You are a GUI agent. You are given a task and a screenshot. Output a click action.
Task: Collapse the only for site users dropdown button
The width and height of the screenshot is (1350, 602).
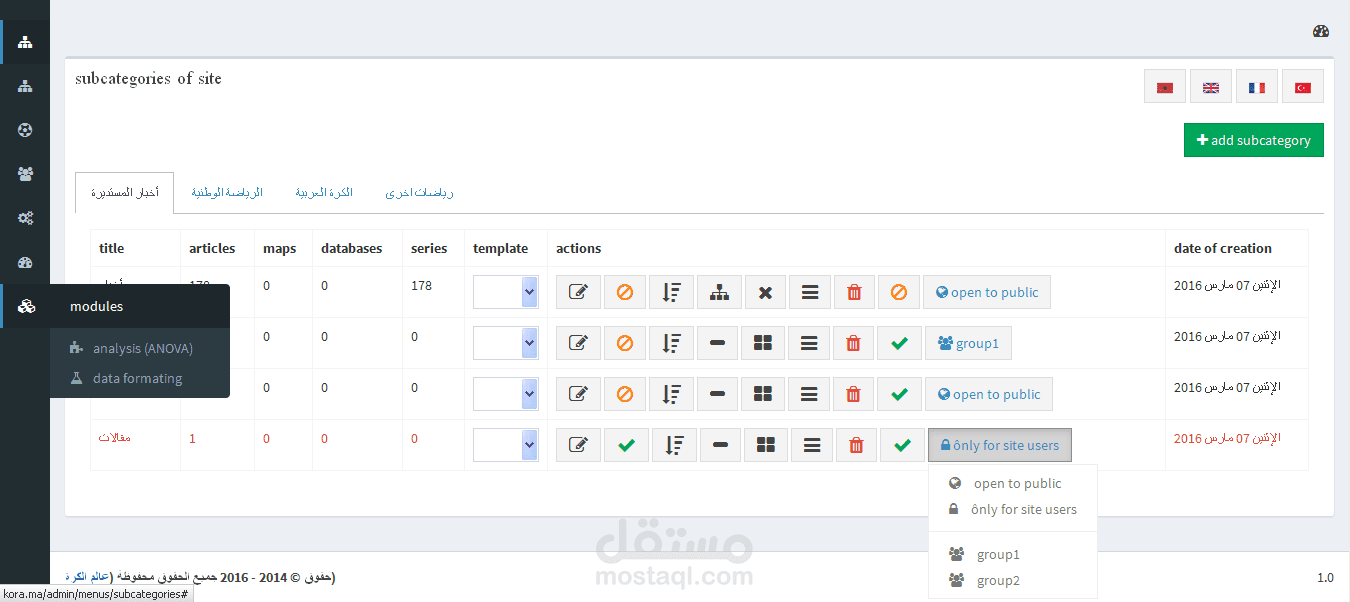coord(1000,445)
